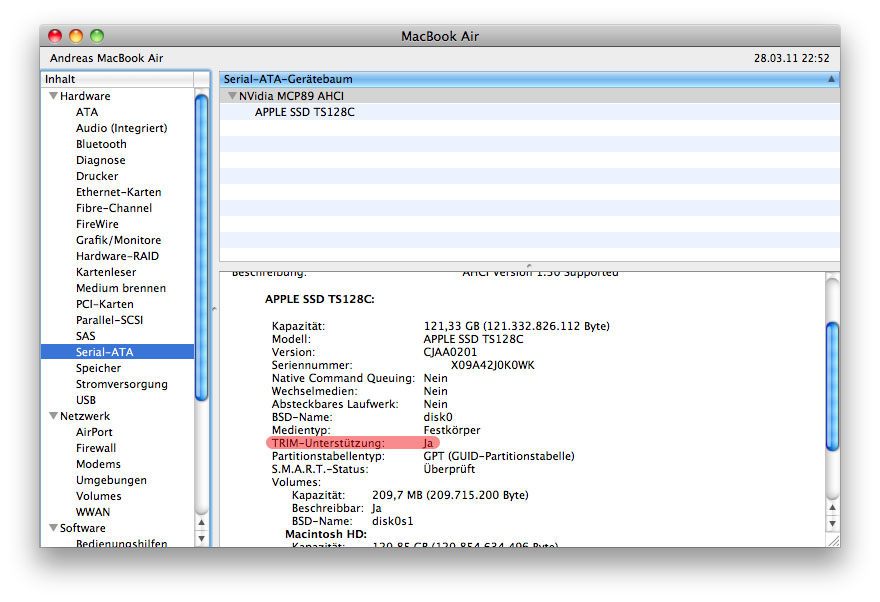Select Parallel-SCSI entry
Screen dimensions: 880x602
click(109, 320)
